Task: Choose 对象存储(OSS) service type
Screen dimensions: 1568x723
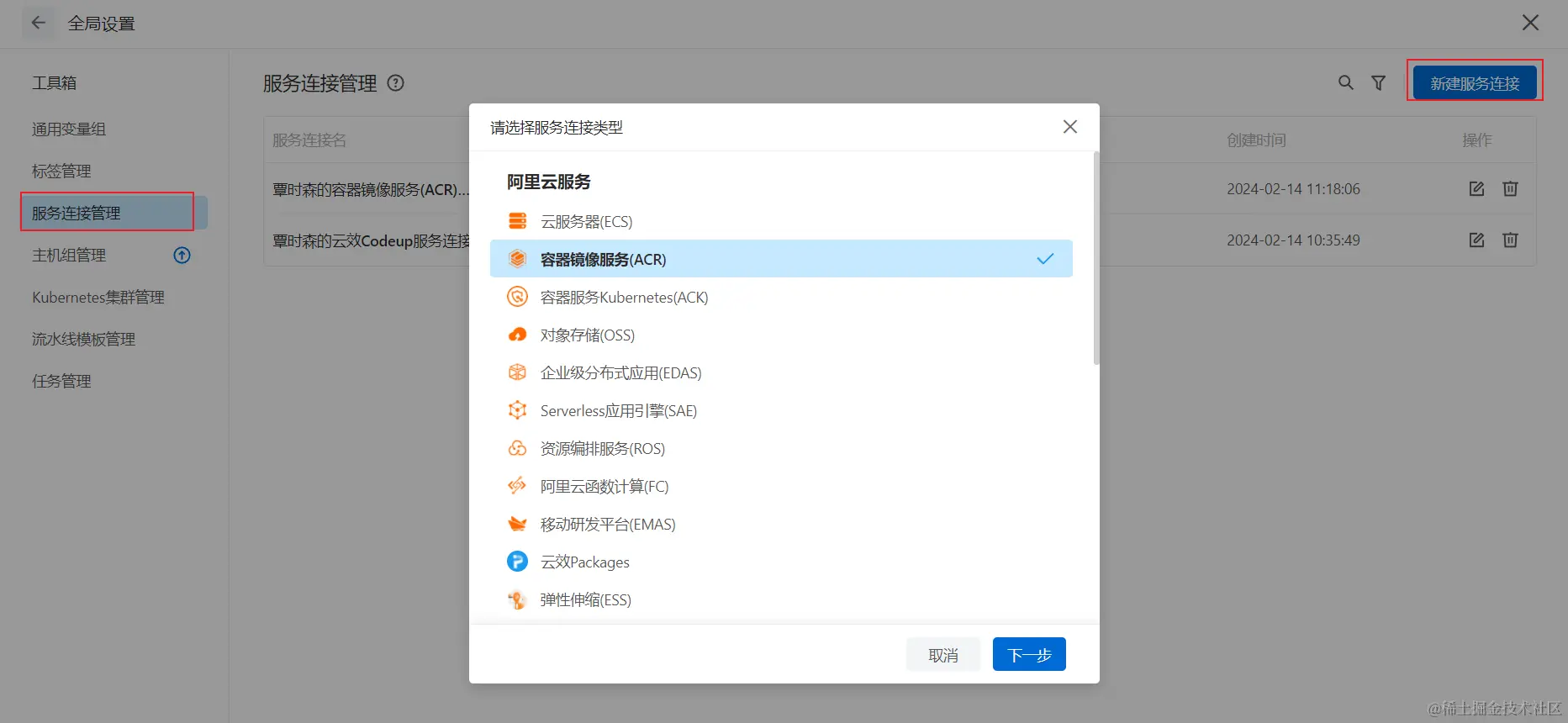Action: (x=781, y=335)
